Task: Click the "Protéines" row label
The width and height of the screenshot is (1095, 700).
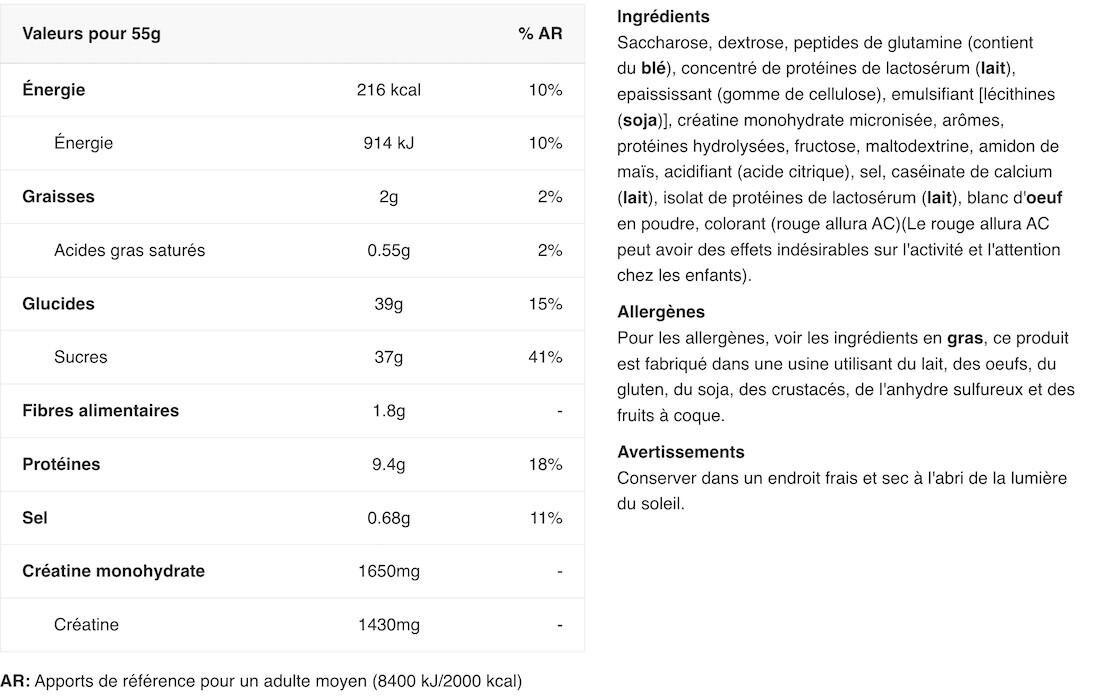Action: click(x=61, y=464)
